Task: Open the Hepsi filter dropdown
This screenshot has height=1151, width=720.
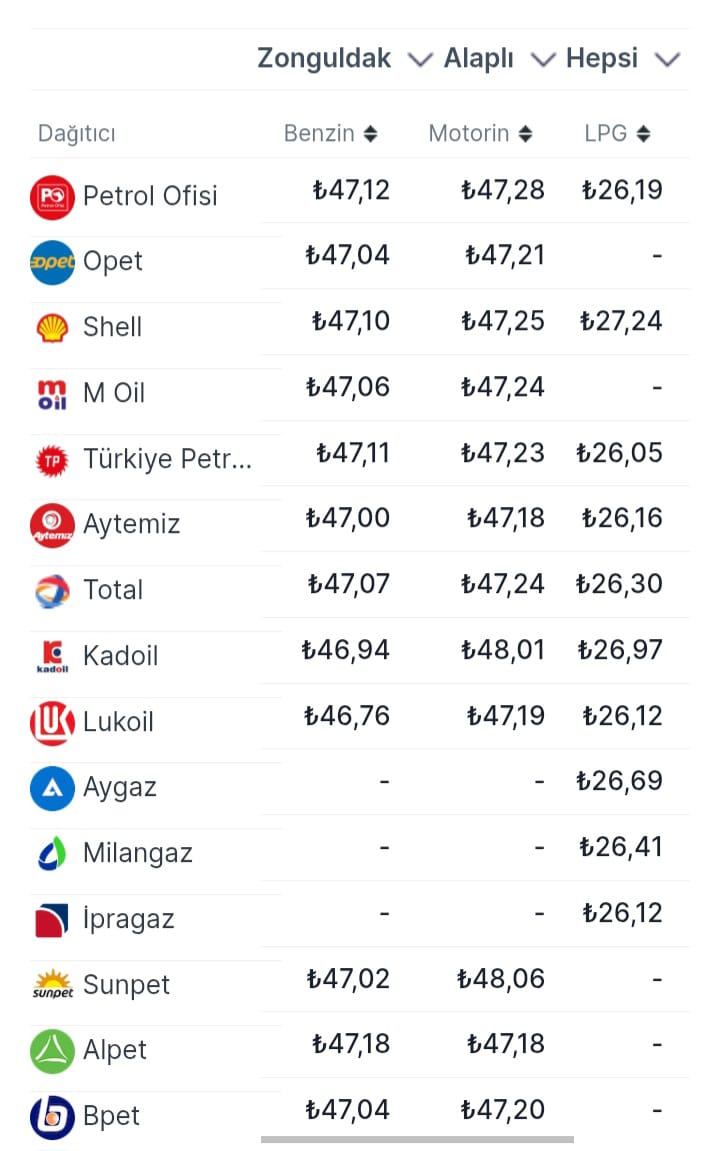Action: point(623,58)
